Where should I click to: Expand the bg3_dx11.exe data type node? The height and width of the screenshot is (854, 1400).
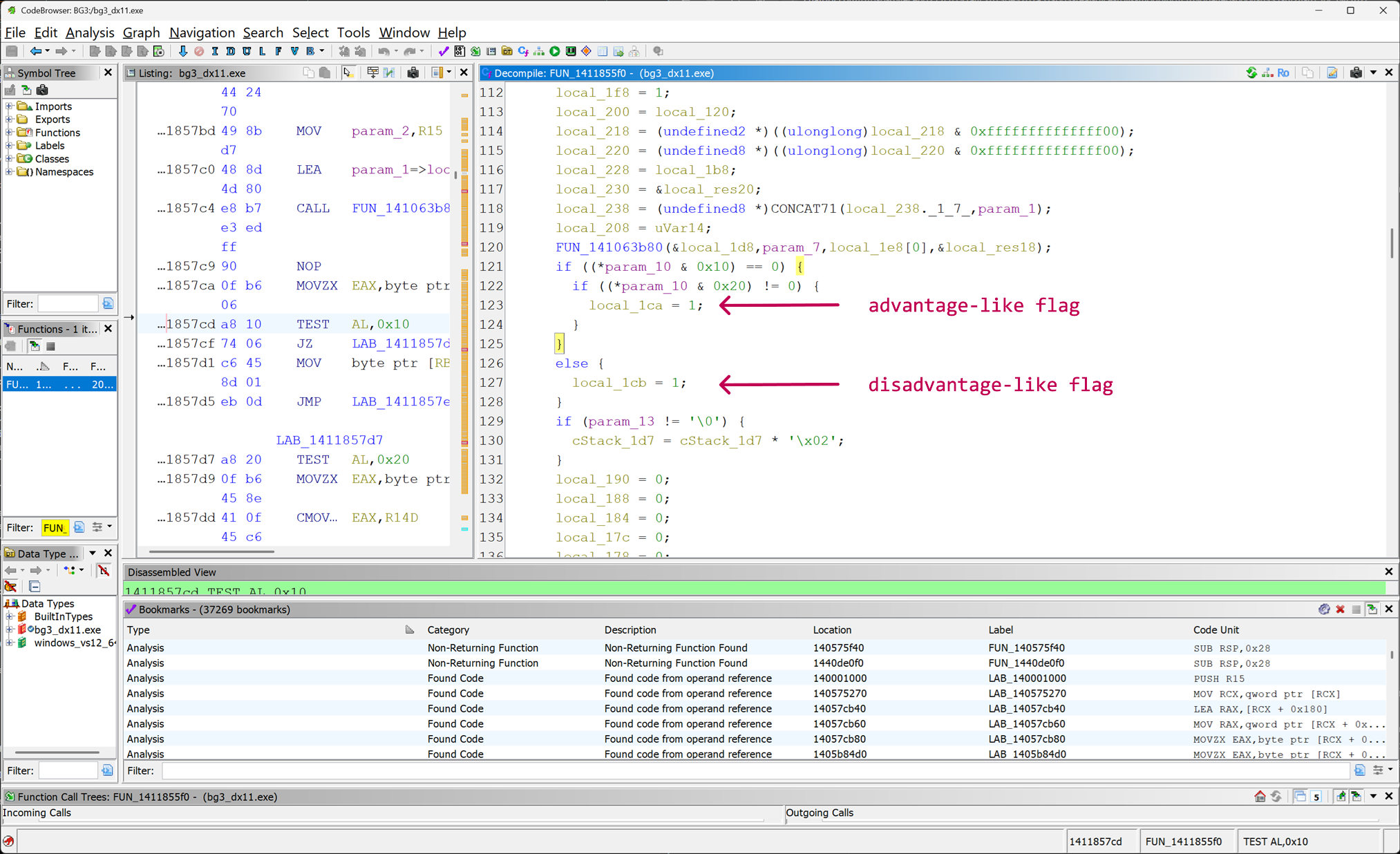coord(9,629)
